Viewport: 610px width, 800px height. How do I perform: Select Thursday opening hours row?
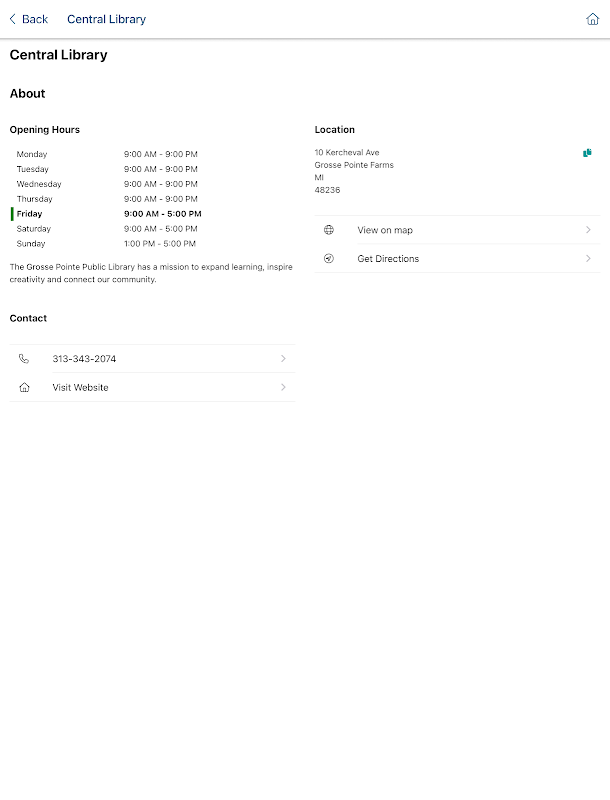click(x=107, y=199)
